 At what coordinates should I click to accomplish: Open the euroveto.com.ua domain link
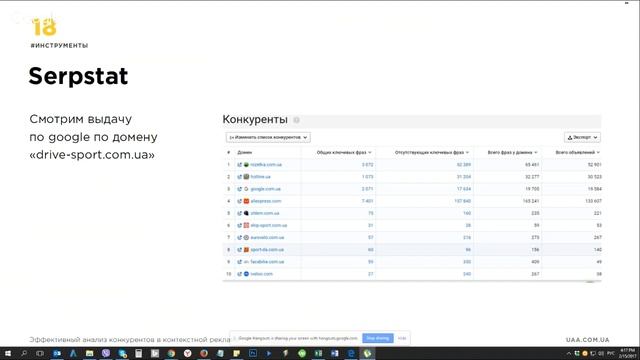267,238
